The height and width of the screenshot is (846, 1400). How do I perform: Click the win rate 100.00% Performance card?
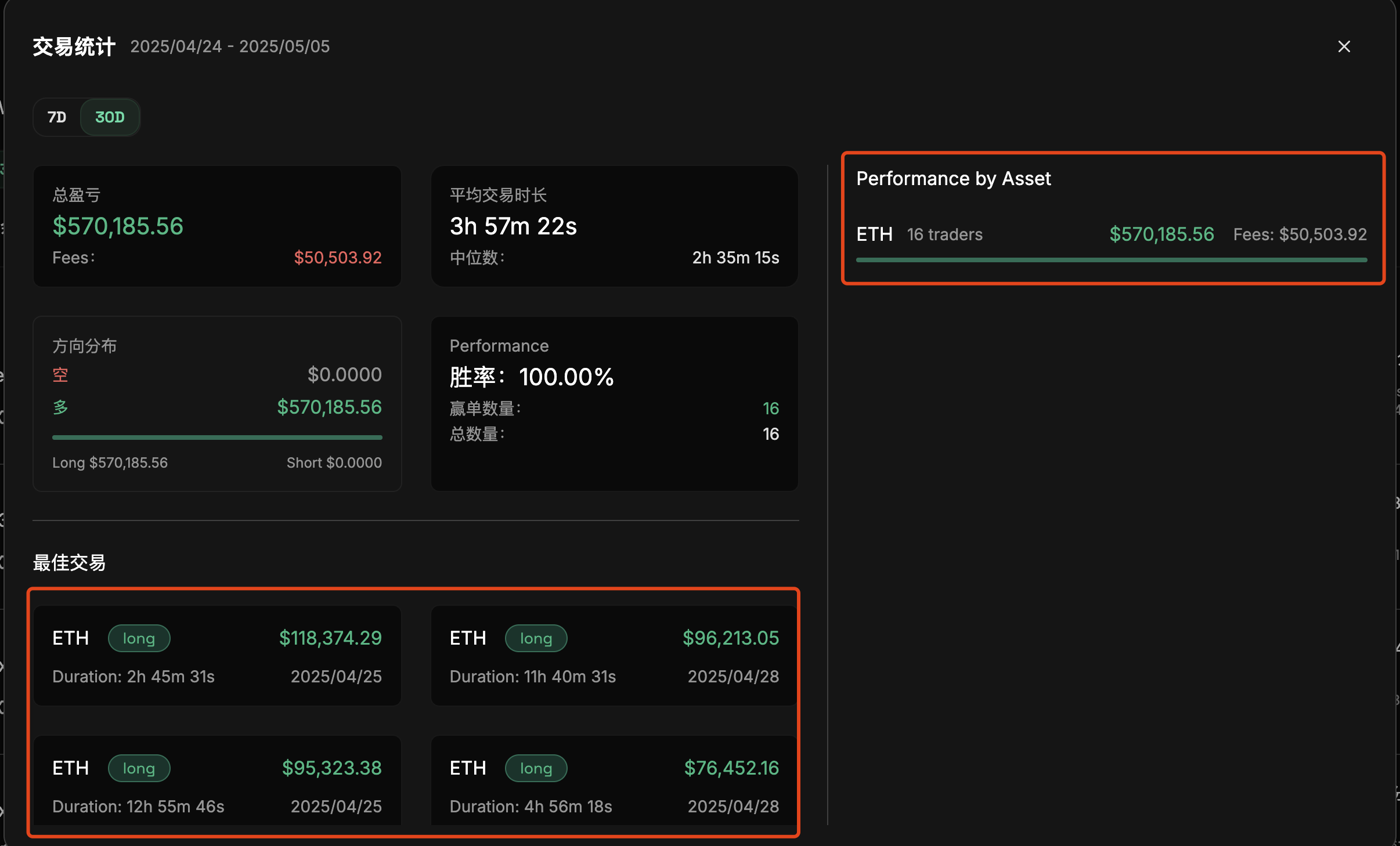[614, 403]
